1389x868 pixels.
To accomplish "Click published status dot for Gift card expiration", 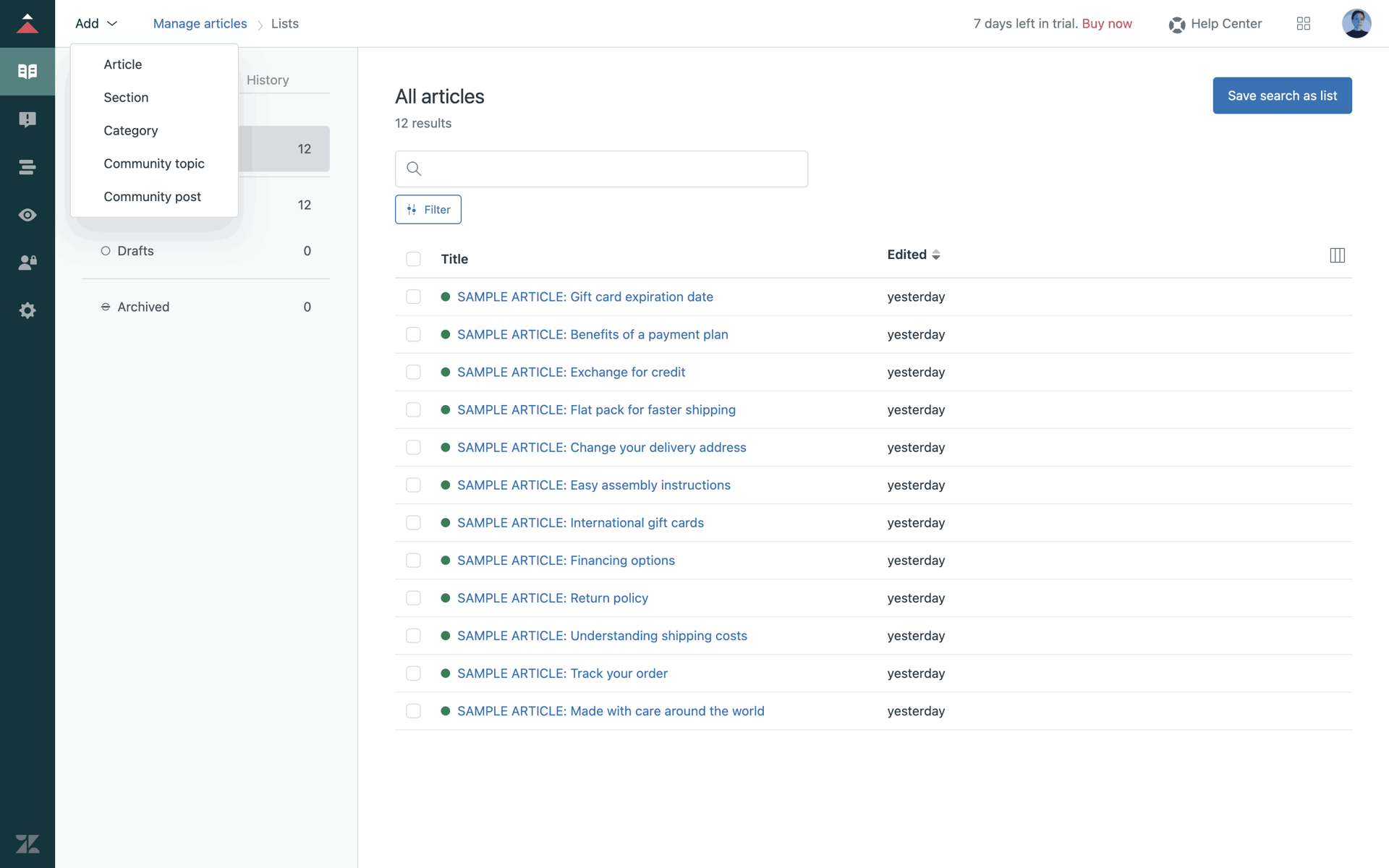I will coord(446,297).
